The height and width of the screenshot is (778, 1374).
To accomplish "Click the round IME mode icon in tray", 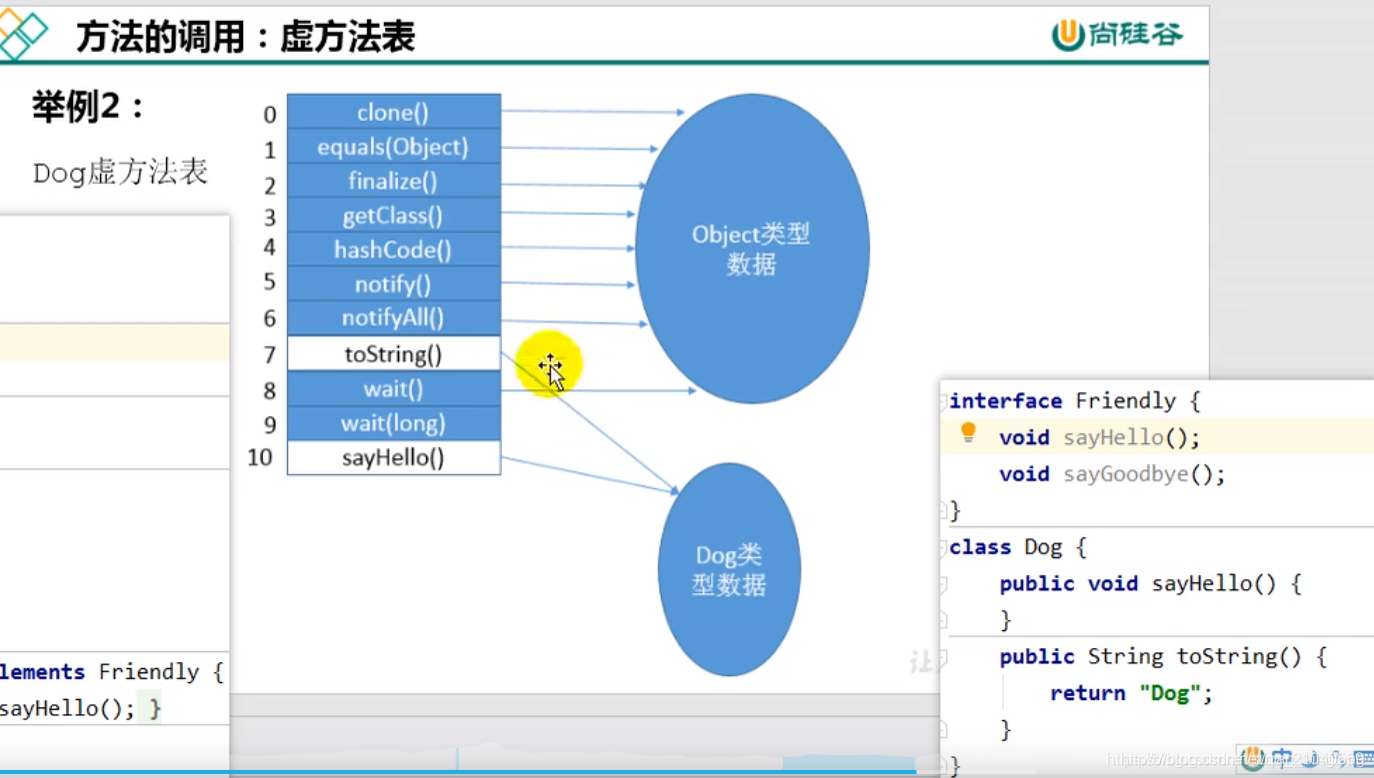I will (x=1253, y=758).
